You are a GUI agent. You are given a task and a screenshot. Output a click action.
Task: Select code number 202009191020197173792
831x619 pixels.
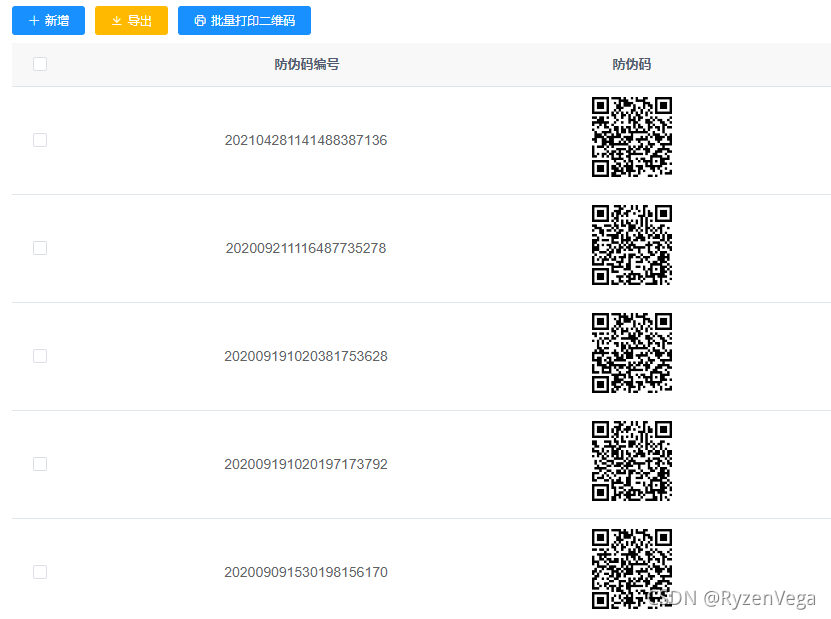(x=306, y=464)
